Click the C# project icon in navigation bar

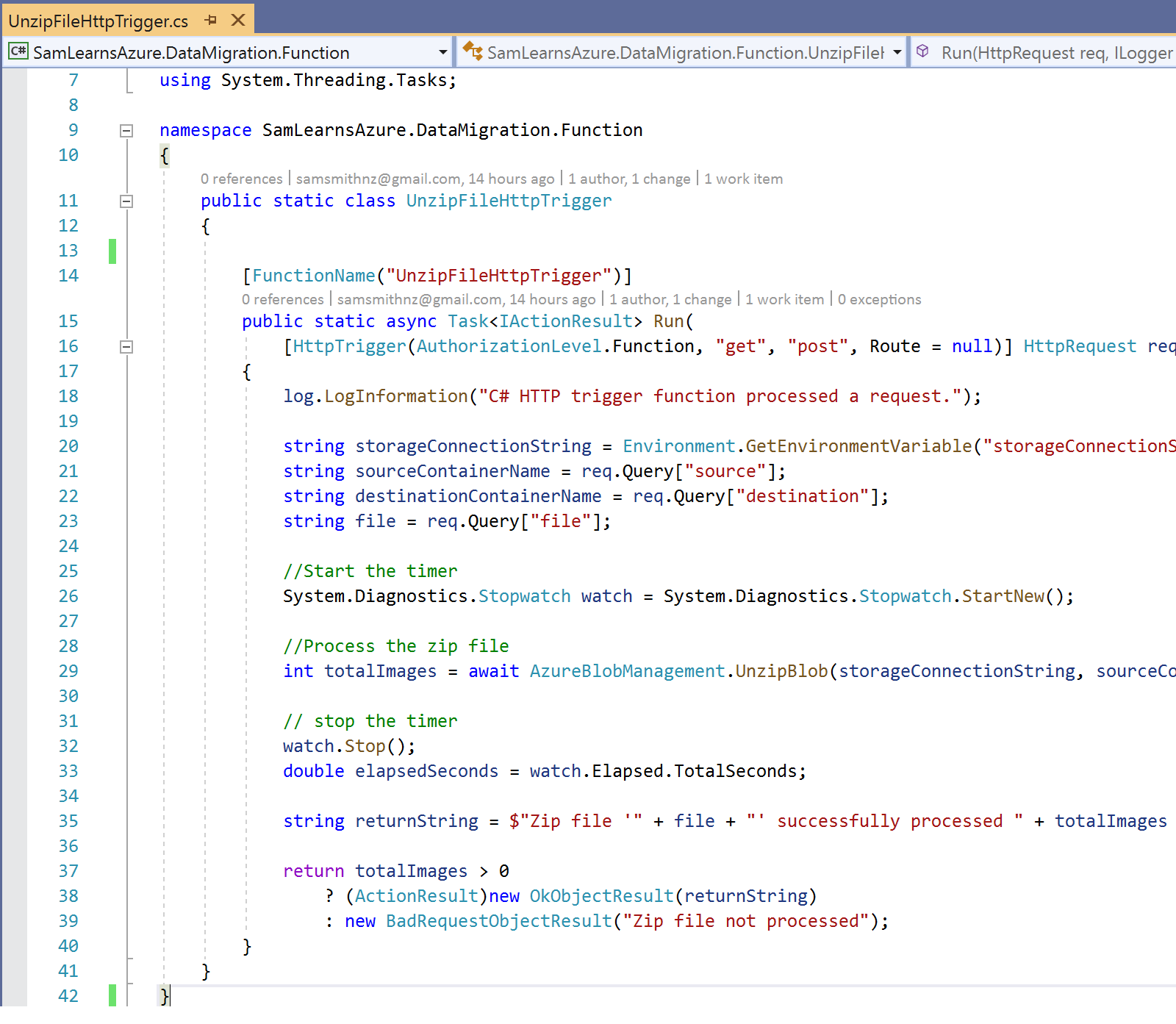[18, 52]
